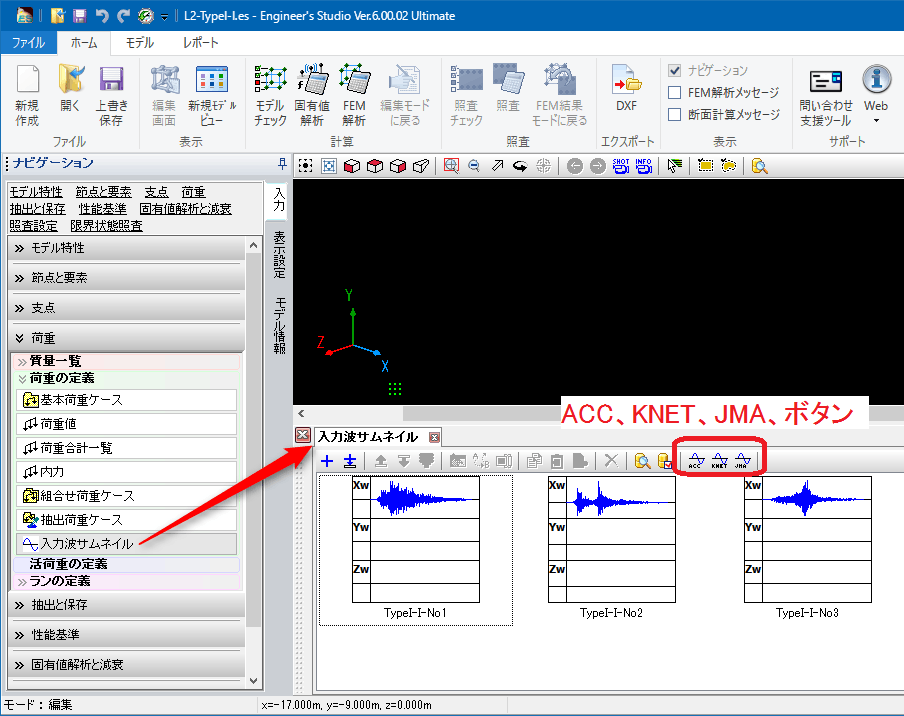Toggle the ナビゲーション checkbox

[x=675, y=70]
